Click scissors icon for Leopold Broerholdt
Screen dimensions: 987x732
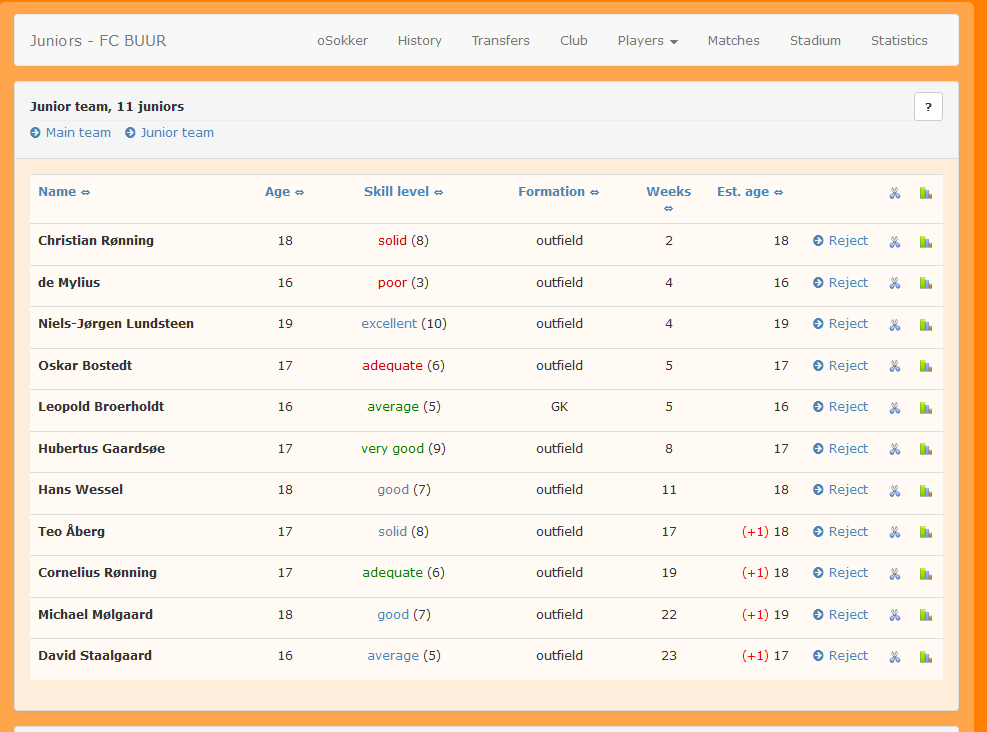point(894,408)
